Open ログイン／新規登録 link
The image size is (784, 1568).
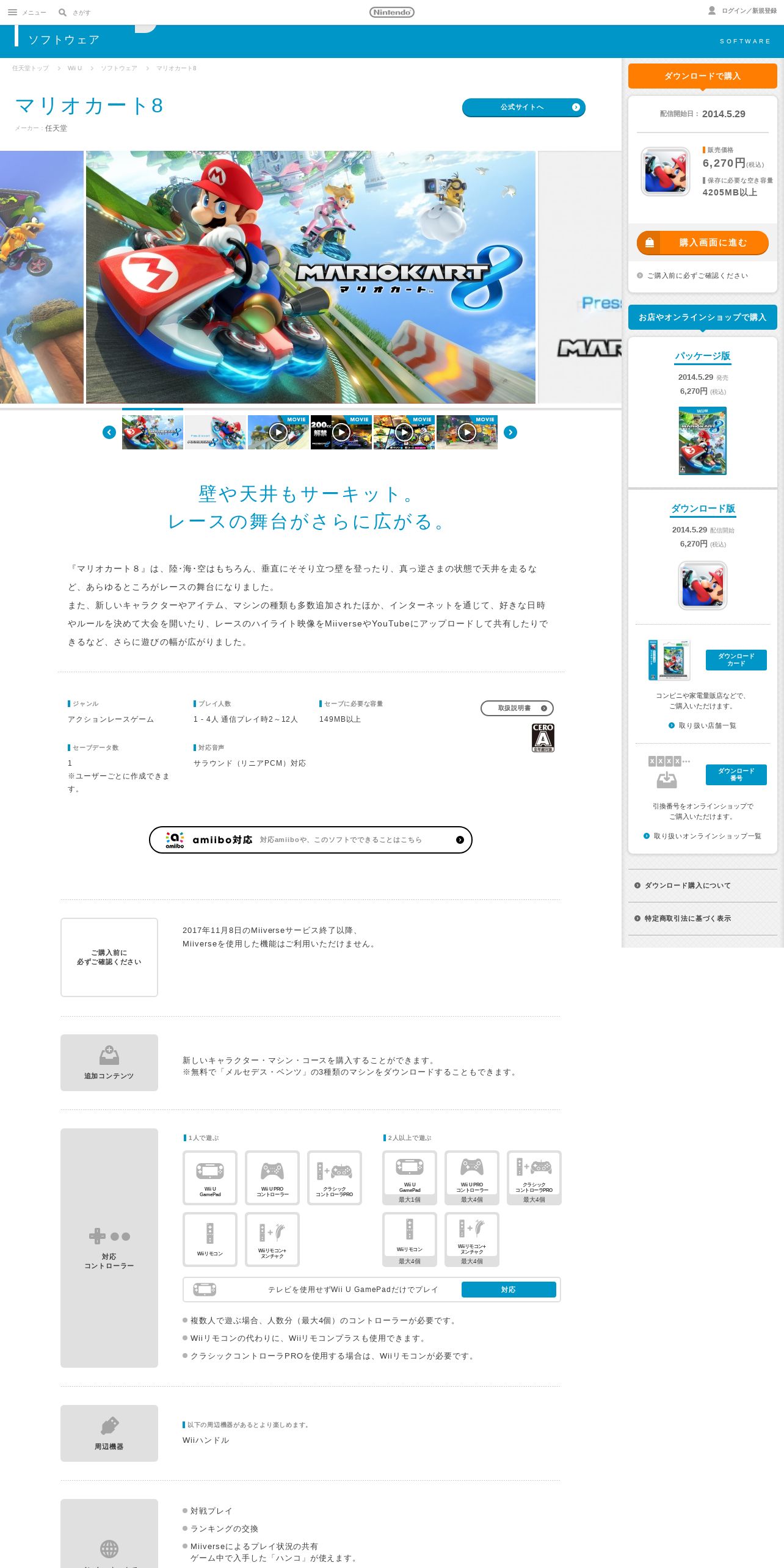pyautogui.click(x=749, y=11)
